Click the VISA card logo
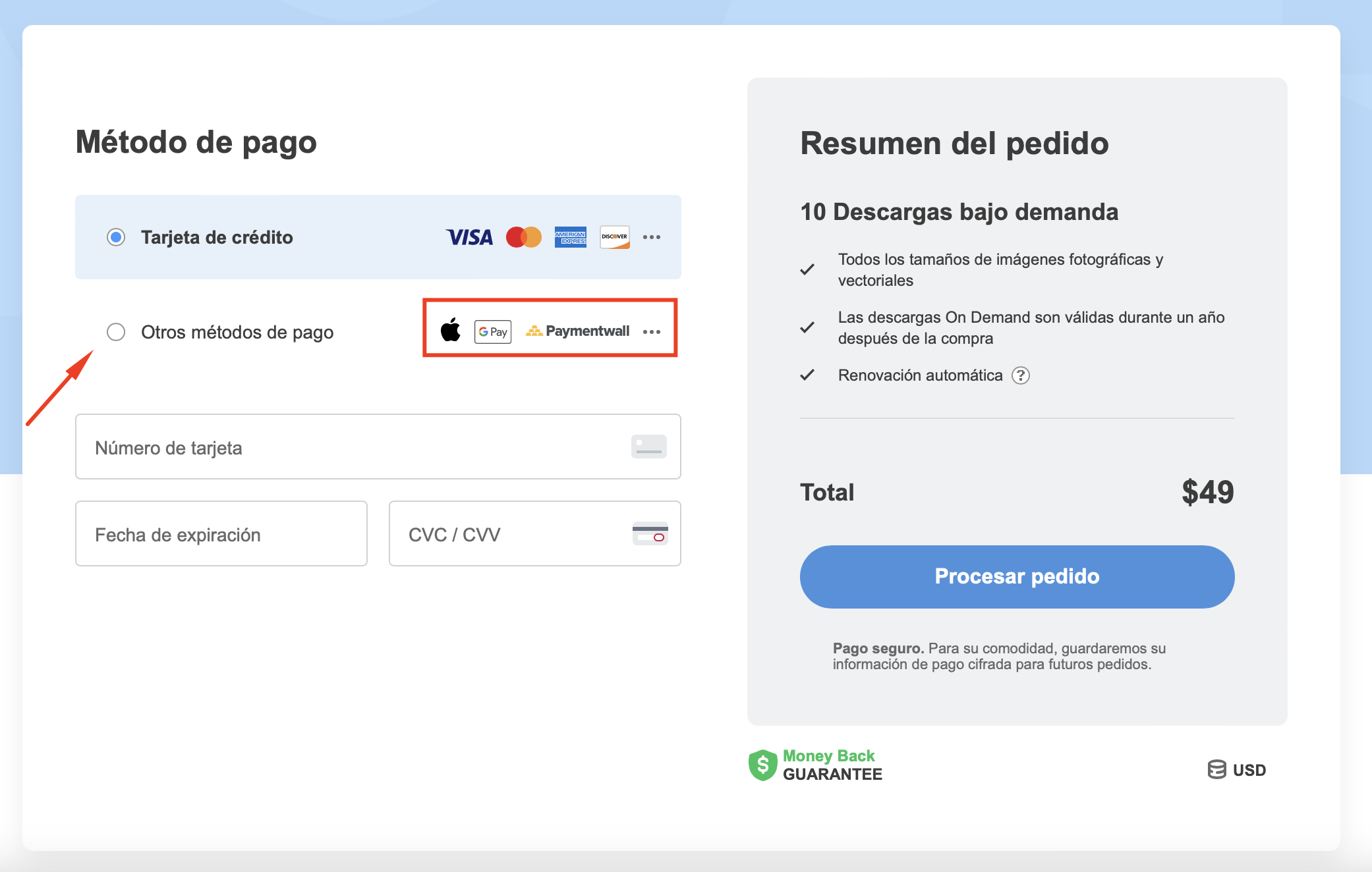 click(x=469, y=237)
